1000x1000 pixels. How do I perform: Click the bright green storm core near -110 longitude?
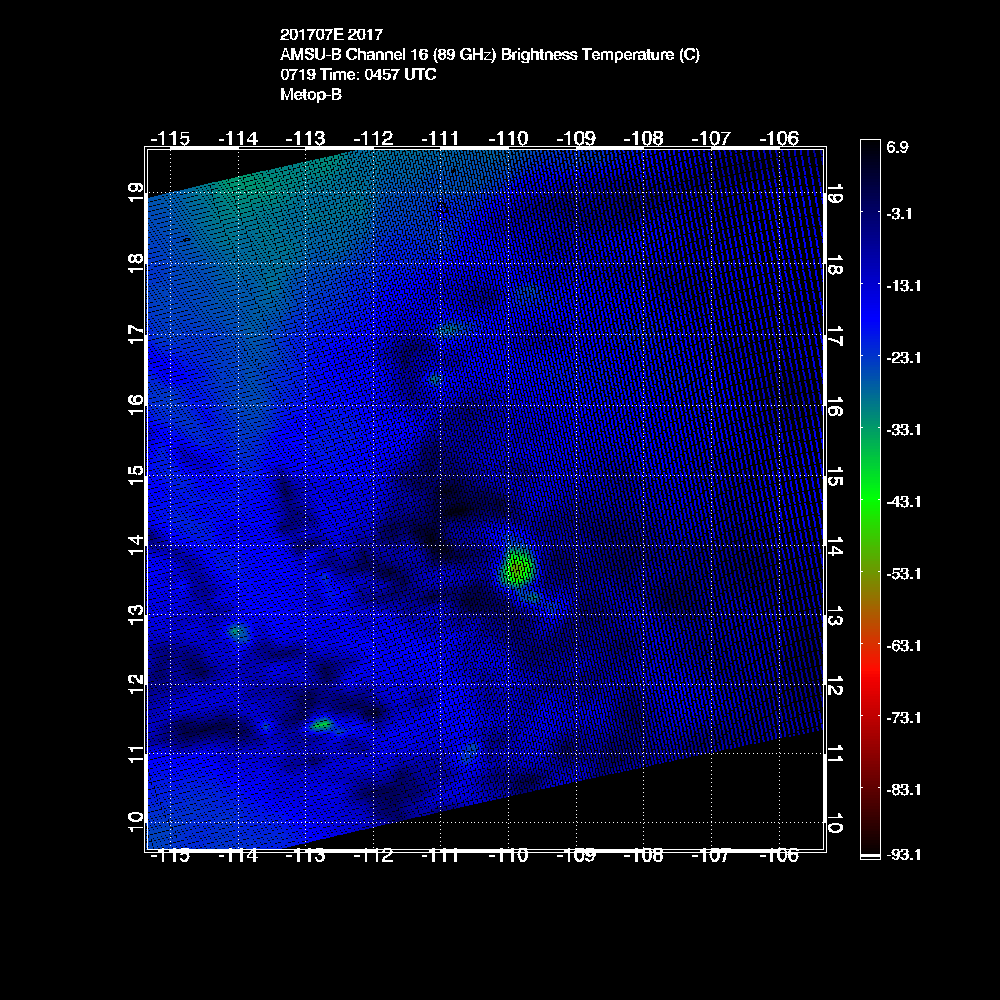point(517,569)
